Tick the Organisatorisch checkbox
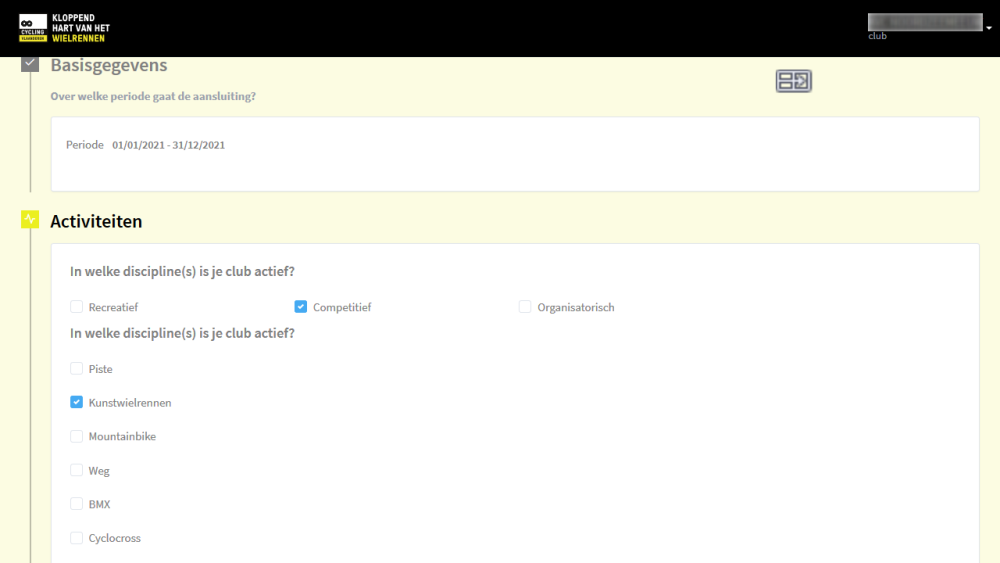 click(x=525, y=307)
